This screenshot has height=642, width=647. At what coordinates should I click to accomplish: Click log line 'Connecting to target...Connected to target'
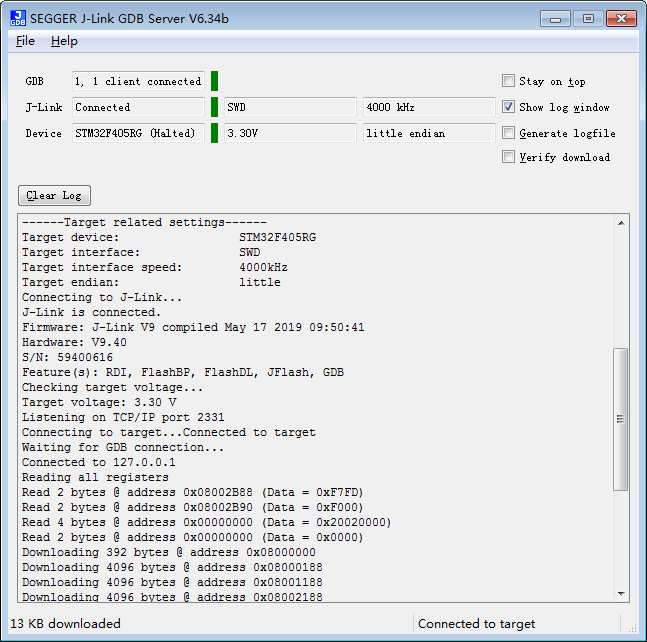pyautogui.click(x=169, y=432)
